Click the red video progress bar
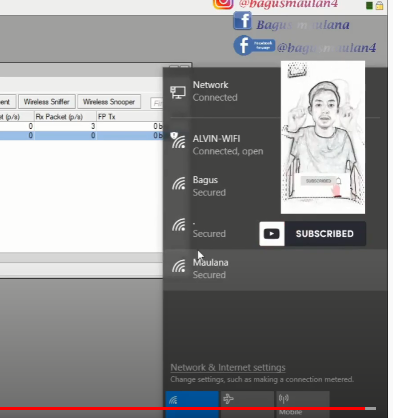This screenshot has width=393, height=418. pos(183,408)
